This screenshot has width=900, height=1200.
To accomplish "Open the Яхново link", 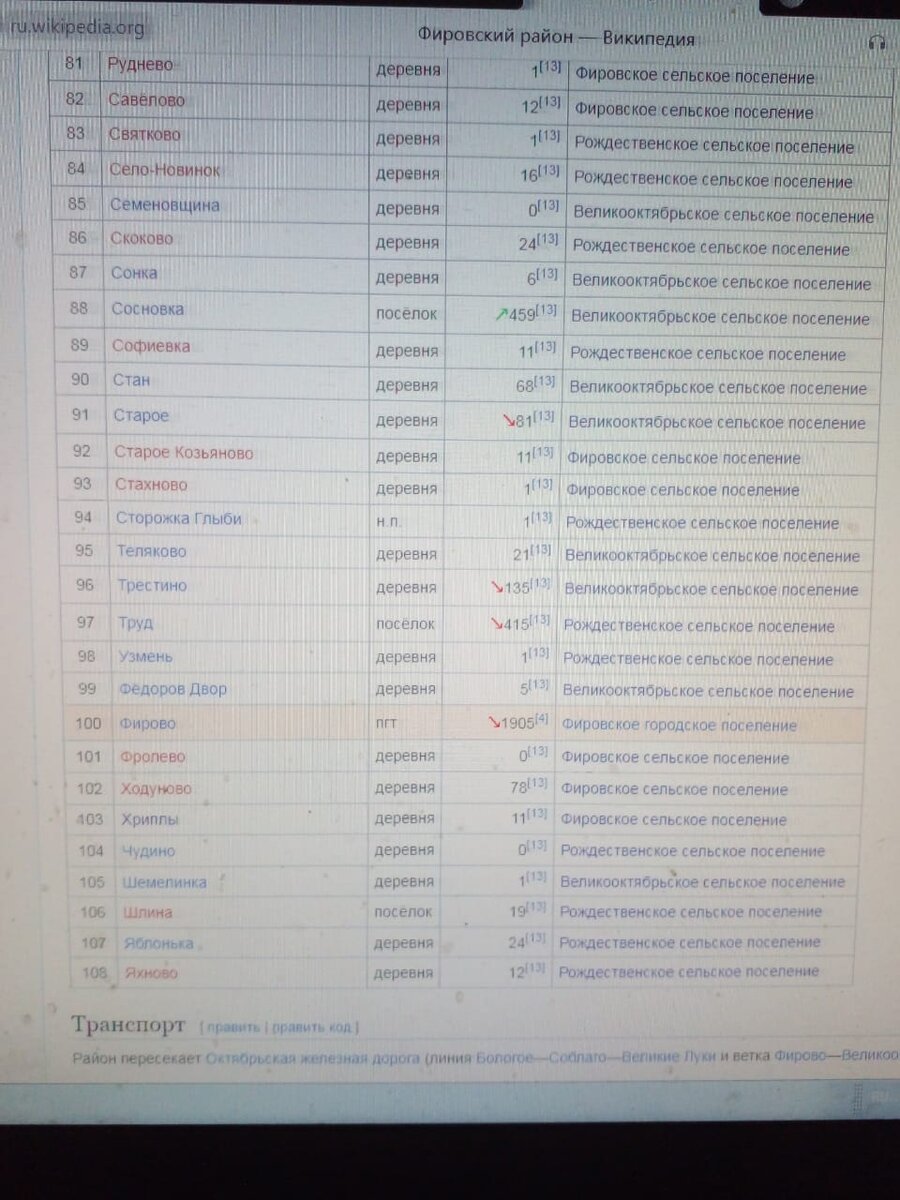I will [151, 972].
